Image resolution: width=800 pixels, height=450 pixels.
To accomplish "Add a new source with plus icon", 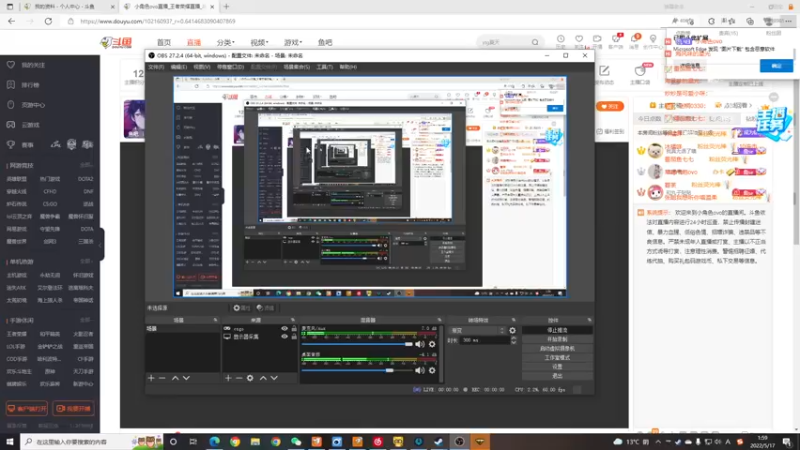I will (x=228, y=378).
